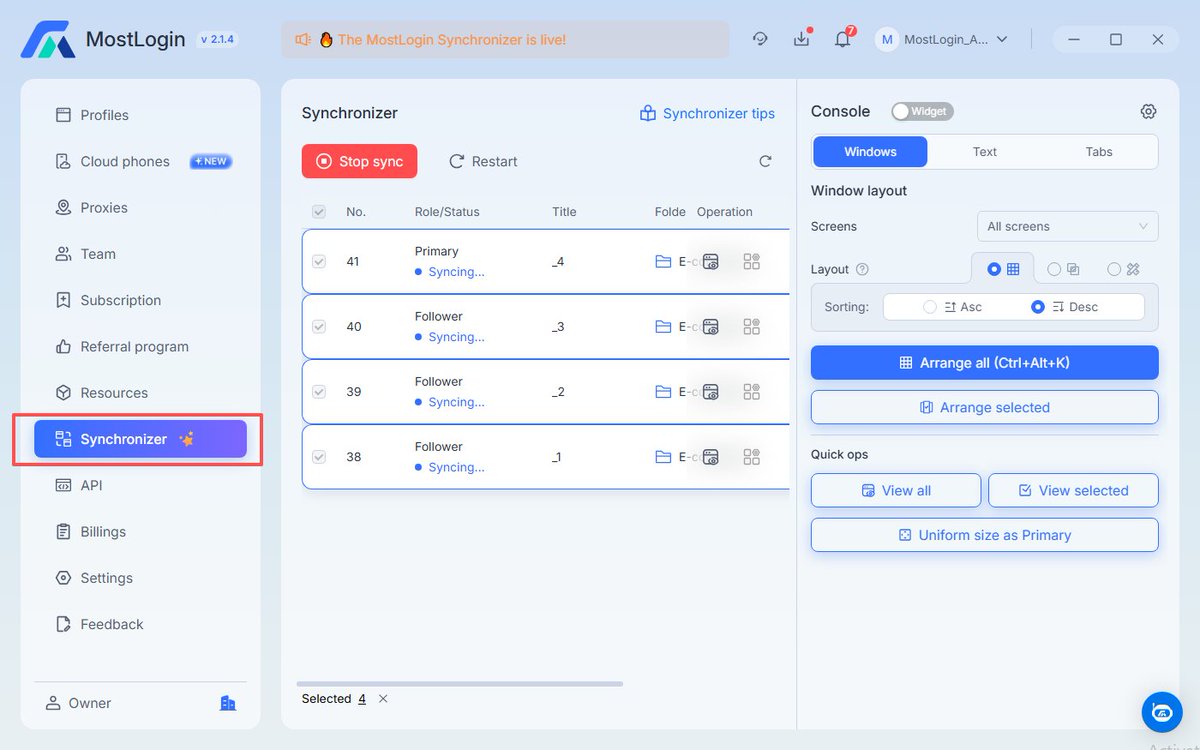Open Resources in the sidebar

[140, 393]
